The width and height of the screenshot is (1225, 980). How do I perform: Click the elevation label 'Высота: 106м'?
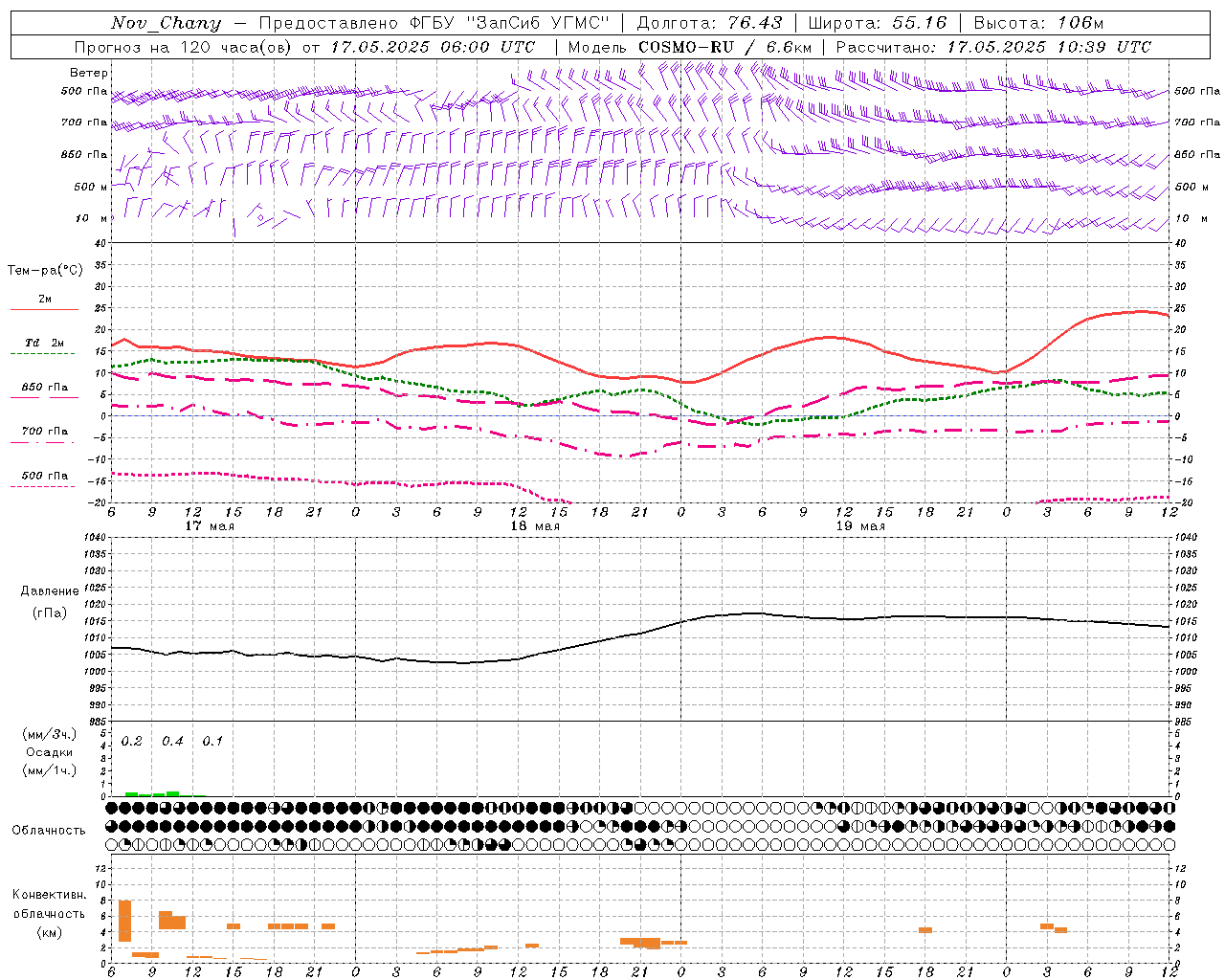click(x=1038, y=23)
